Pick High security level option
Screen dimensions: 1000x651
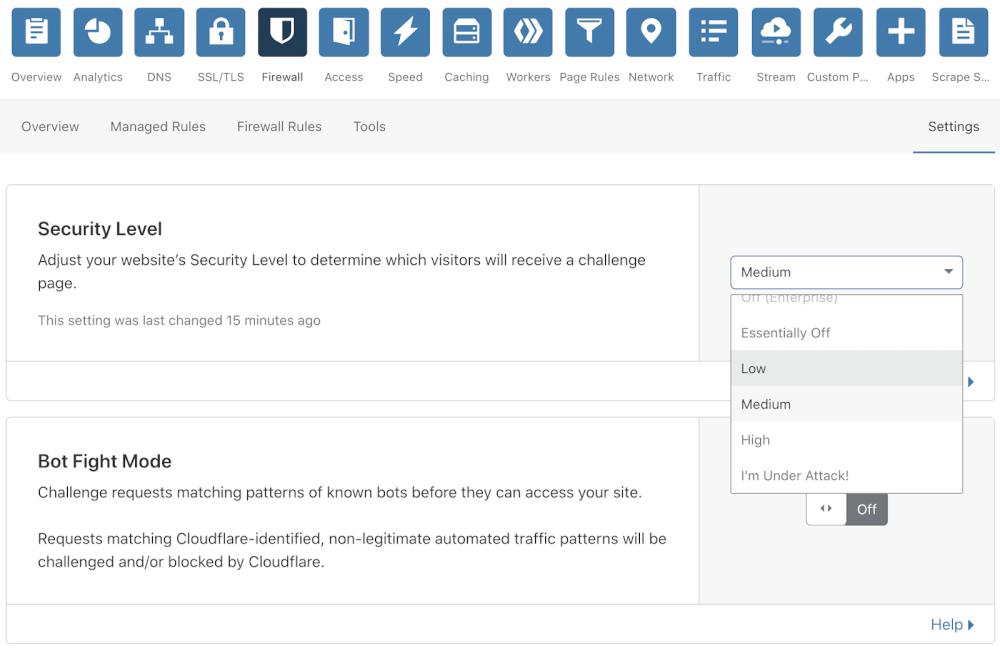(x=846, y=440)
